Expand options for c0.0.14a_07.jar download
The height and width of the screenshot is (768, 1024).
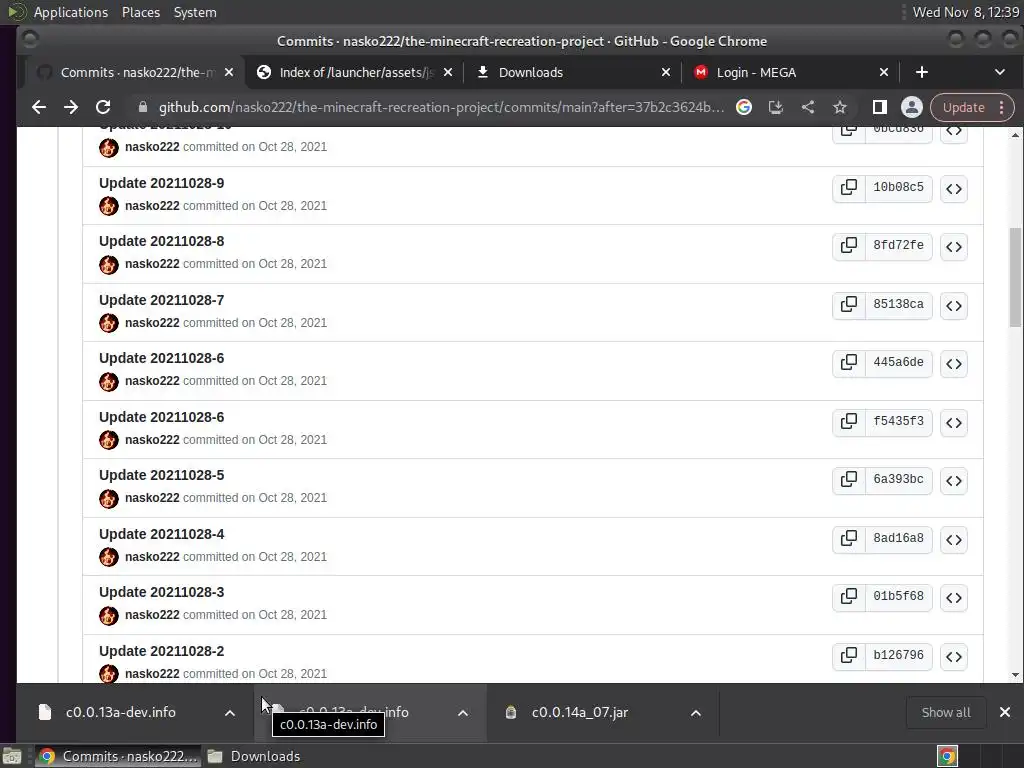coord(696,712)
